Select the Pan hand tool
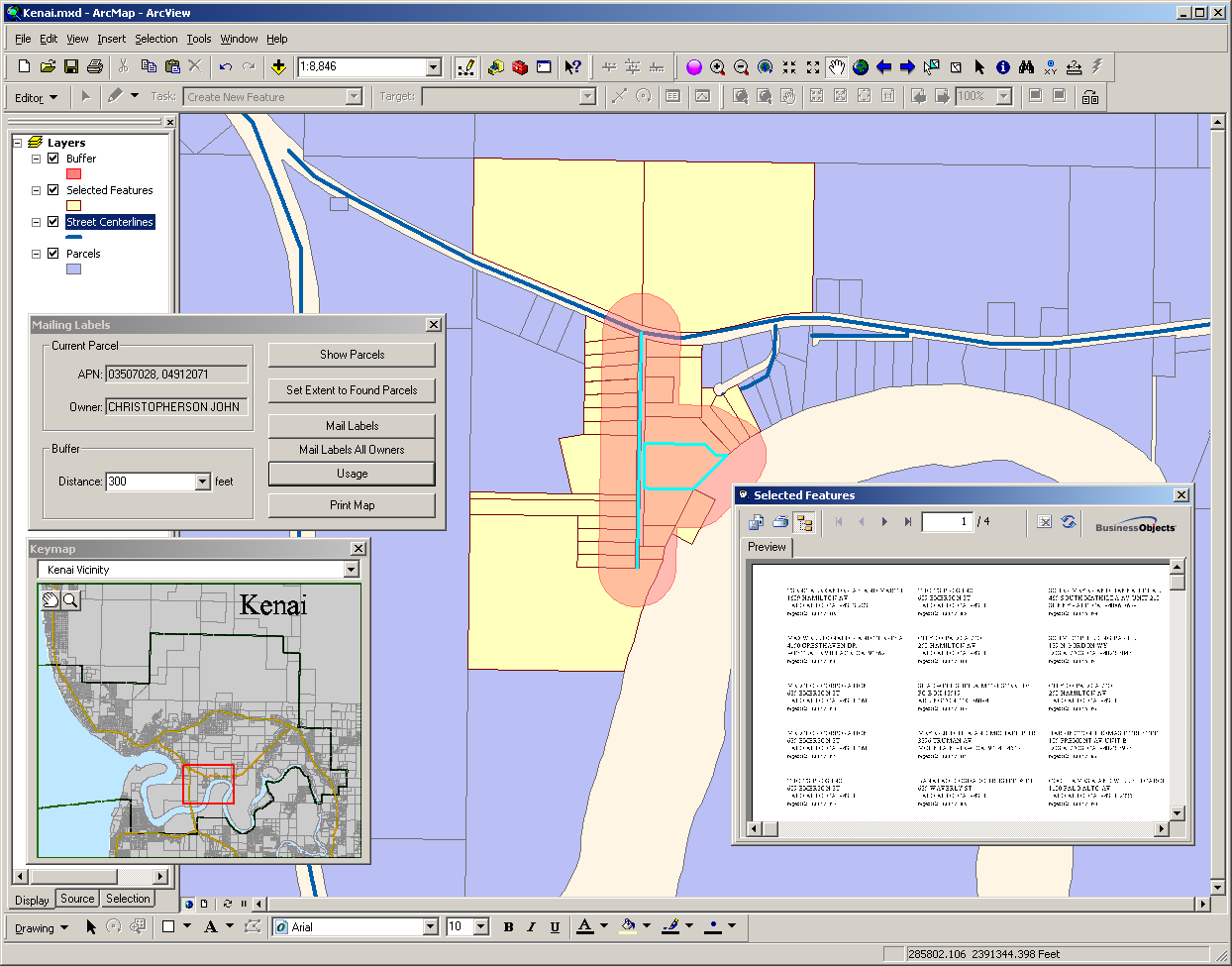This screenshot has width=1232, height=966. click(837, 66)
